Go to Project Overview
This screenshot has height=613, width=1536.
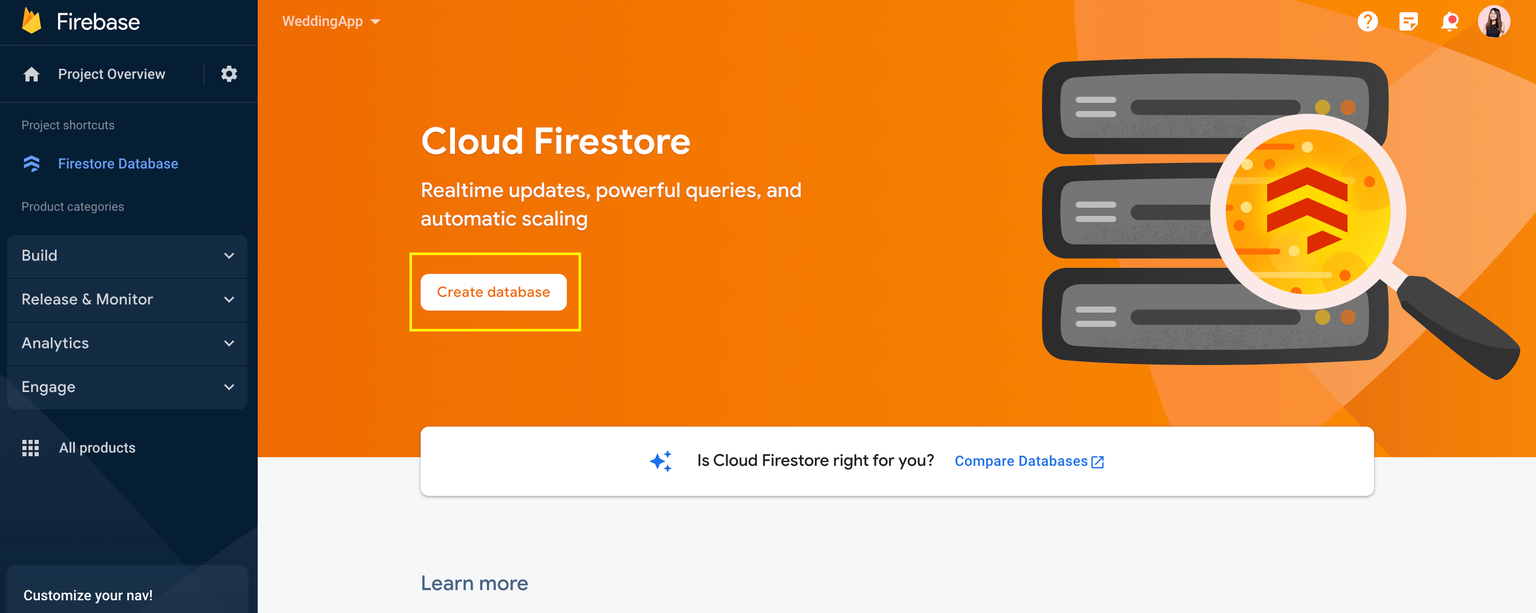[x=112, y=74]
